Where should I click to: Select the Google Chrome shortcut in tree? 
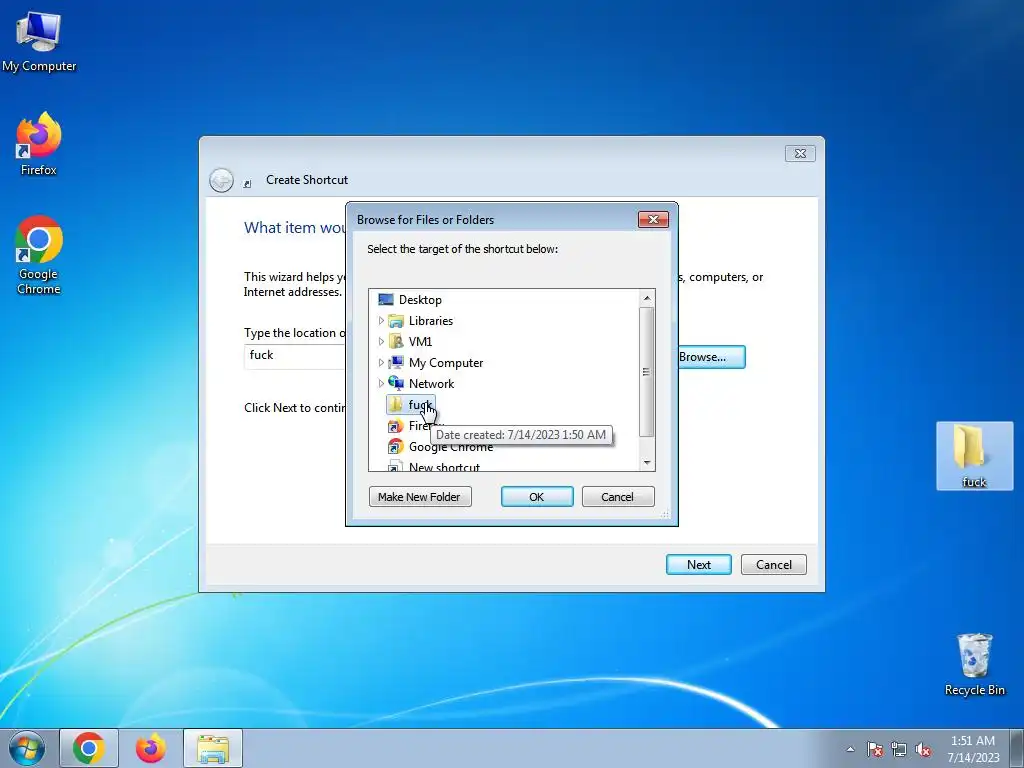pos(451,447)
